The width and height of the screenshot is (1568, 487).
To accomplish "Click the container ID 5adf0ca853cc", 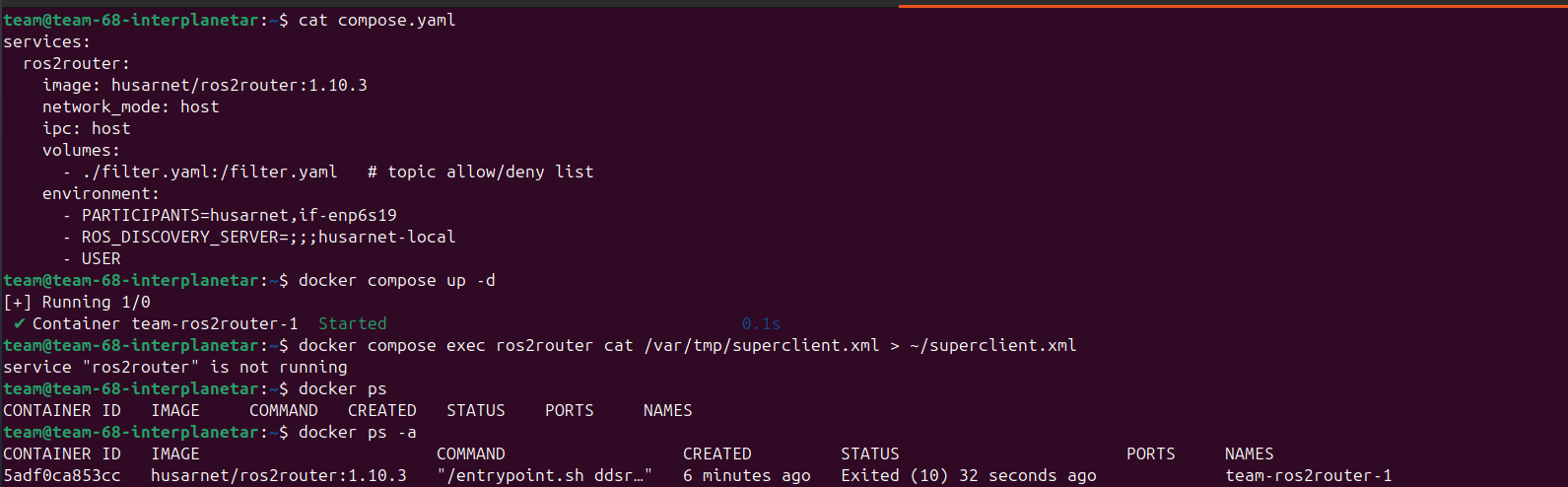I will coord(62,475).
